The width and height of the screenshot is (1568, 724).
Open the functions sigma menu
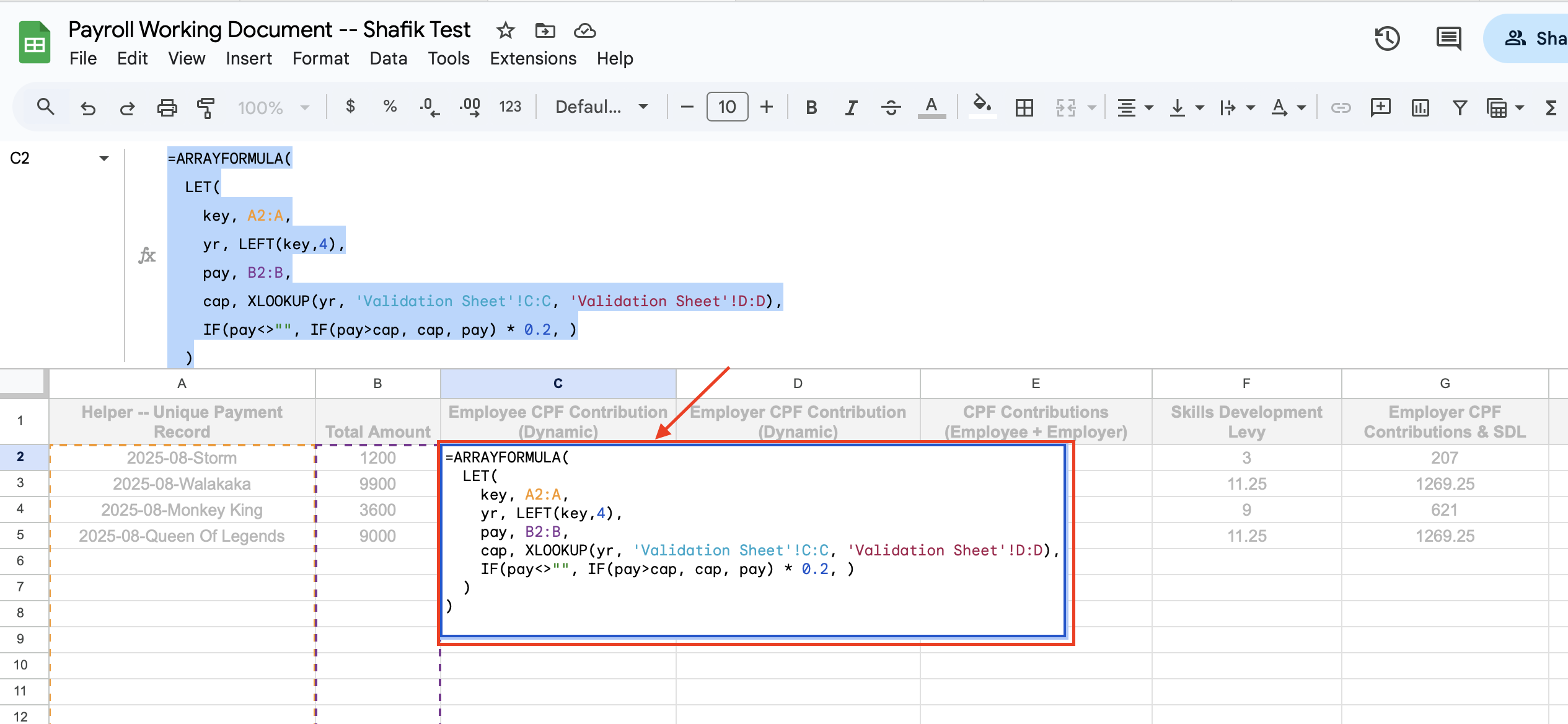1551,108
